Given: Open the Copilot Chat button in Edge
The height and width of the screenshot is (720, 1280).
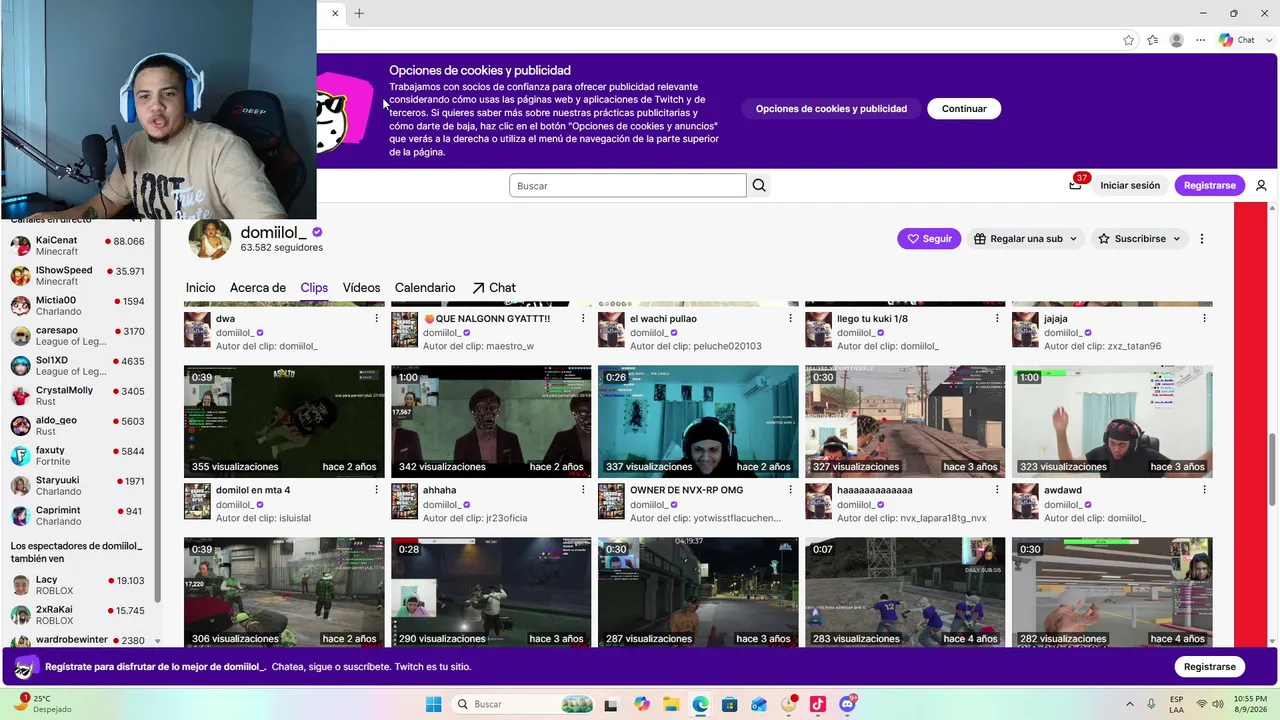Looking at the screenshot, I should coord(1237,40).
